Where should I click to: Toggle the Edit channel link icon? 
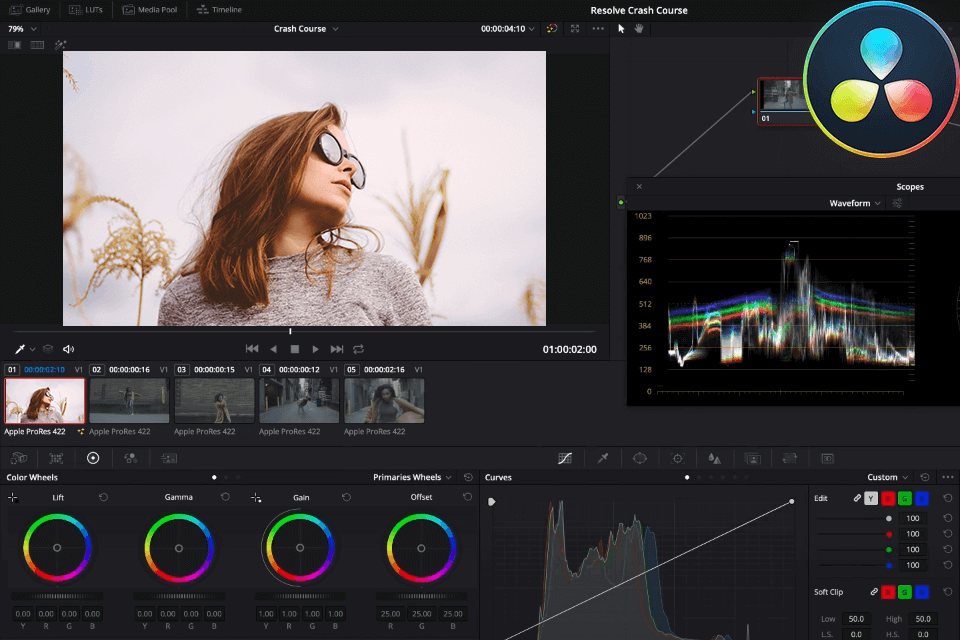point(857,499)
